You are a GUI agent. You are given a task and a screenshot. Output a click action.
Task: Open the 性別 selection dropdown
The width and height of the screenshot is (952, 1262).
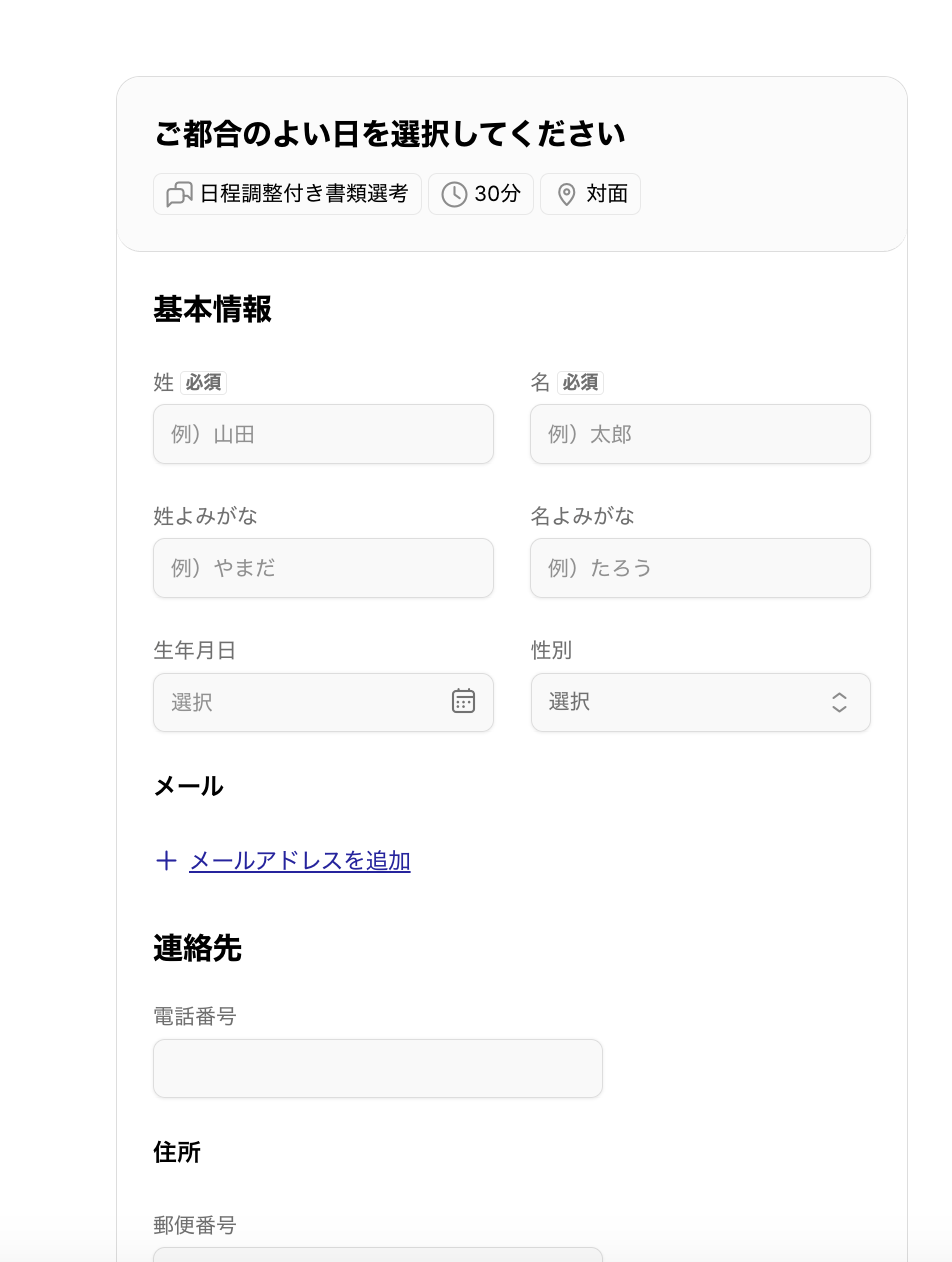point(700,702)
